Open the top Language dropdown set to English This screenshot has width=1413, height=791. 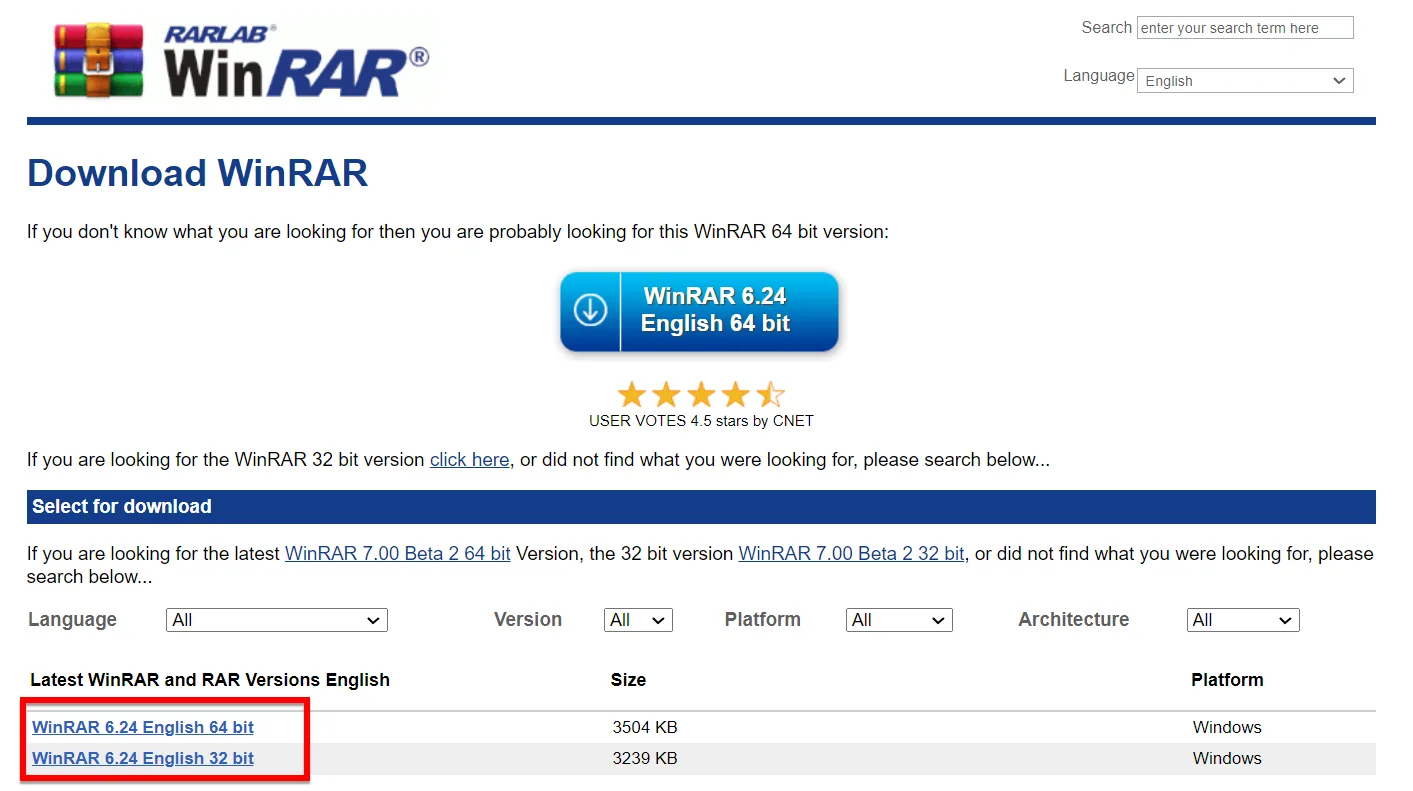tap(1245, 81)
